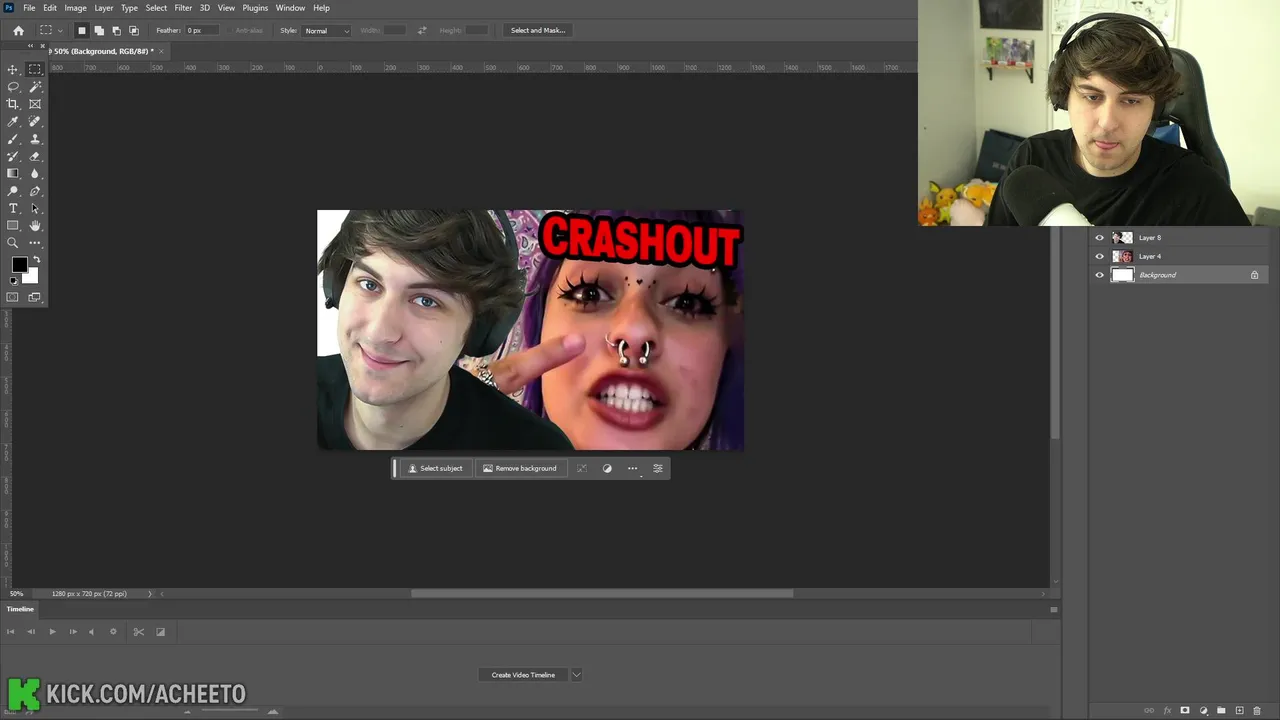Select the Magic Wand tool
The image size is (1280, 720).
coord(35,87)
